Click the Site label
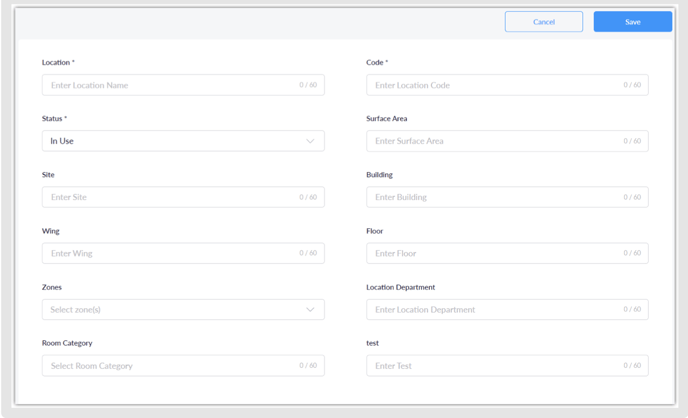The image size is (688, 418). [48, 175]
